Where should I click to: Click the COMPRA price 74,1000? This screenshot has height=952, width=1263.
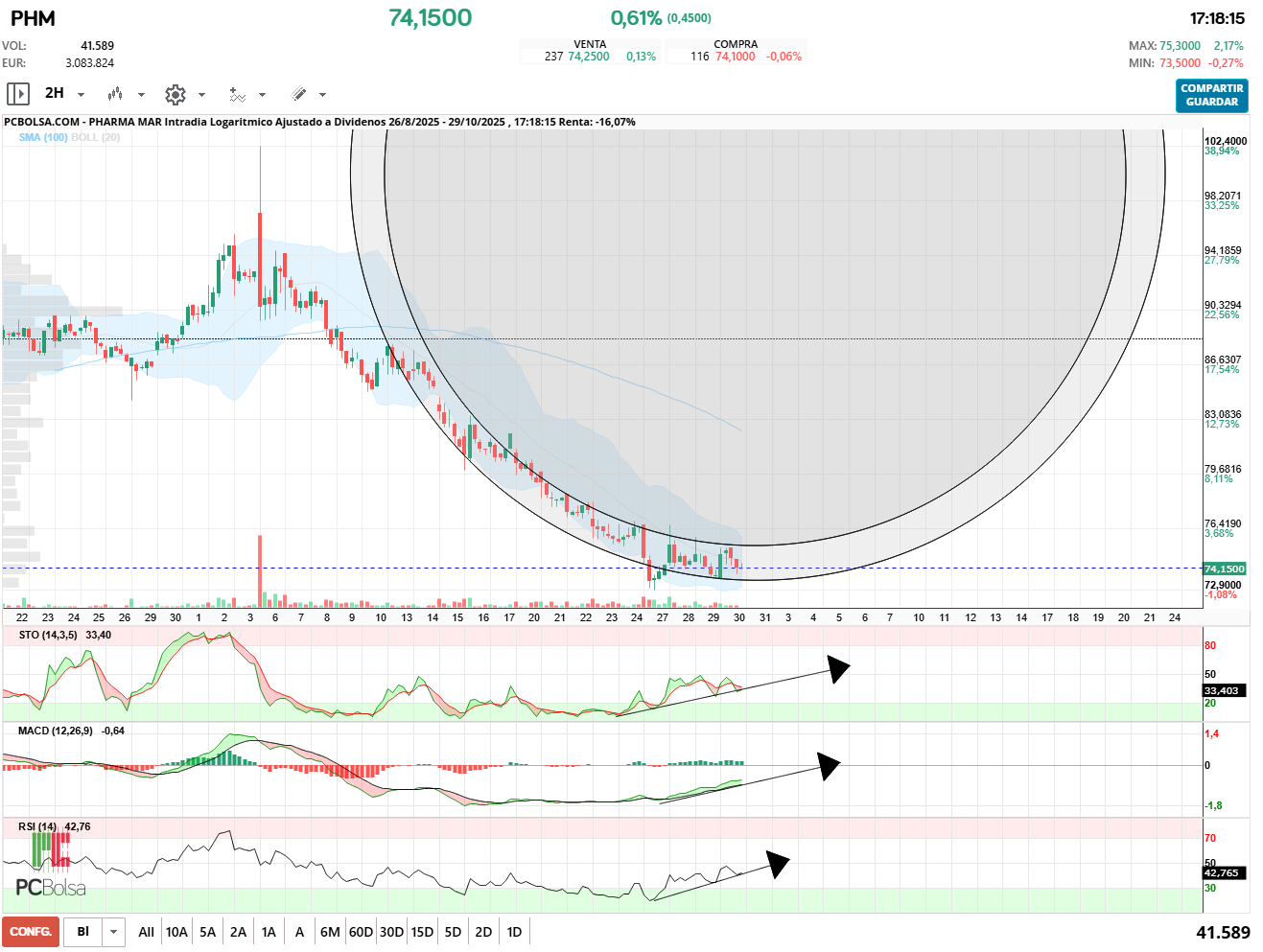tap(736, 57)
